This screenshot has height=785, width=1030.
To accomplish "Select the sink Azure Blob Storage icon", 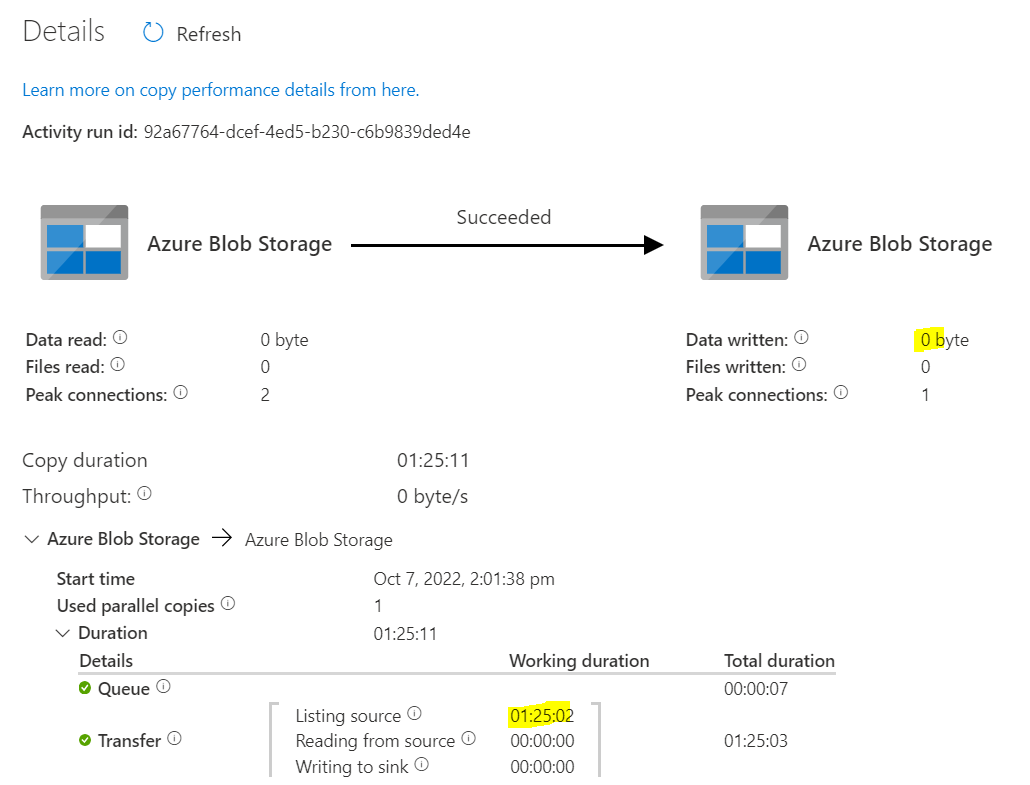I will coord(744,243).
